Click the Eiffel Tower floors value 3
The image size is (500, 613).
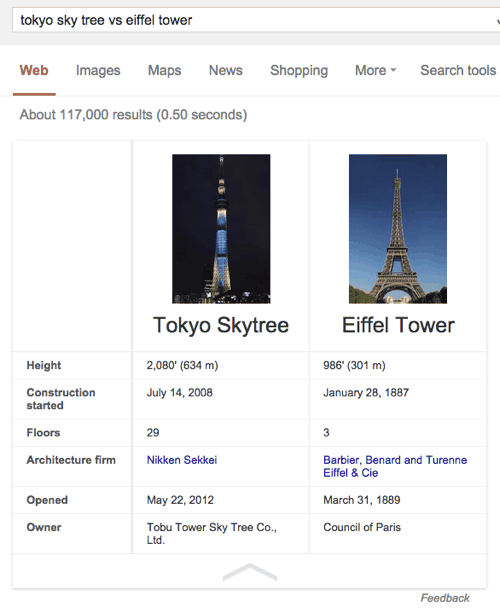pos(326,432)
